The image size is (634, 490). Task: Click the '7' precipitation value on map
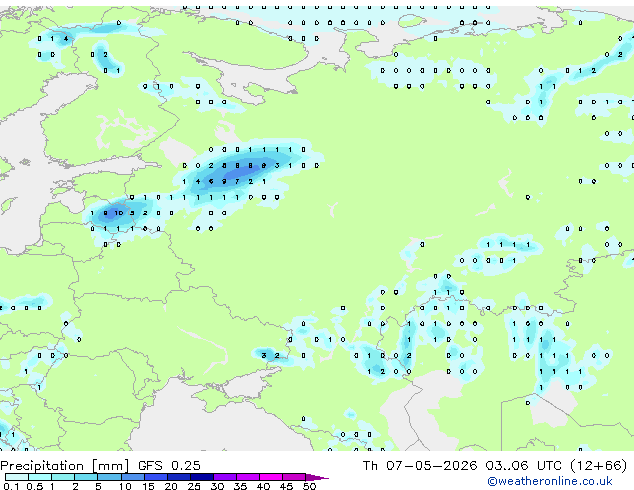tap(237, 182)
